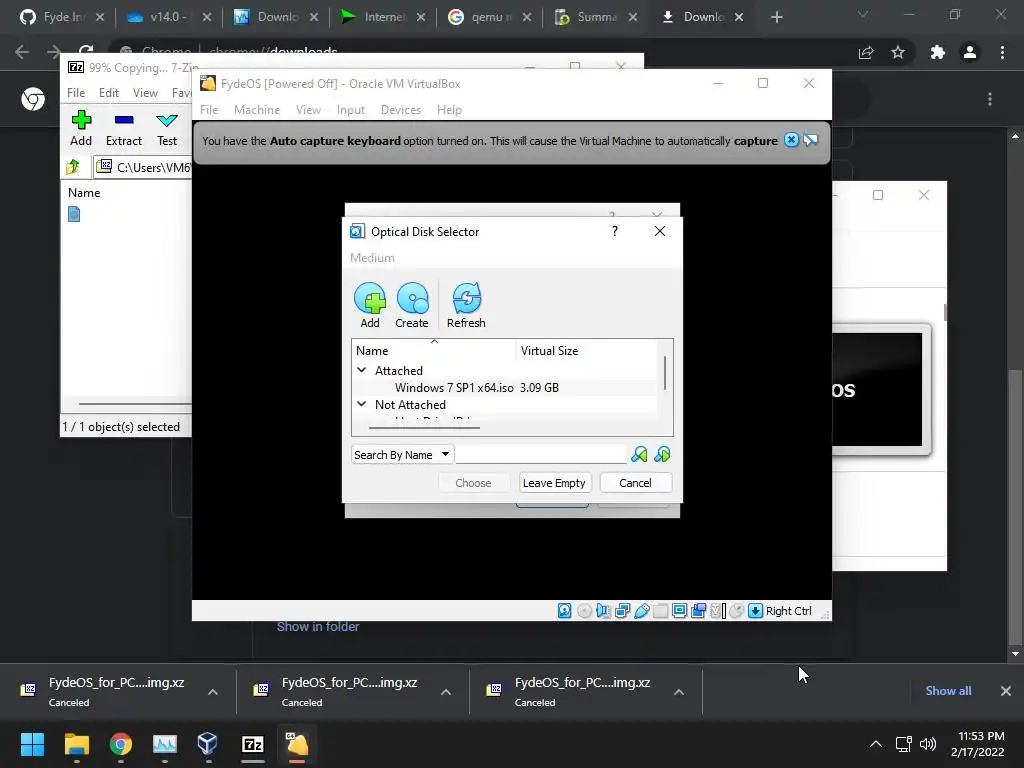Screen dimensions: 1024x768
Task: Open File Explorer from taskbar
Action: [76, 744]
